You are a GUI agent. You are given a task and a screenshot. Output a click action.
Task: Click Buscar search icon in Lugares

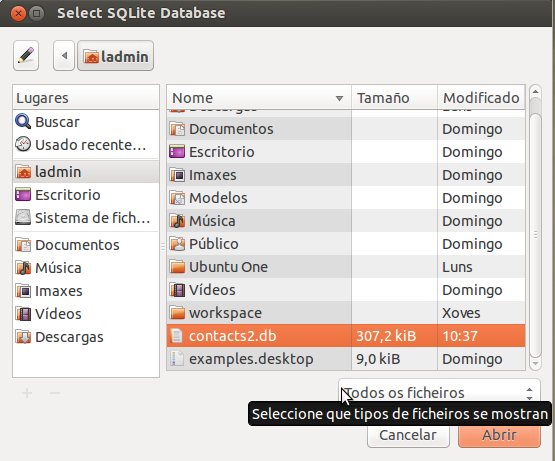[x=23, y=122]
